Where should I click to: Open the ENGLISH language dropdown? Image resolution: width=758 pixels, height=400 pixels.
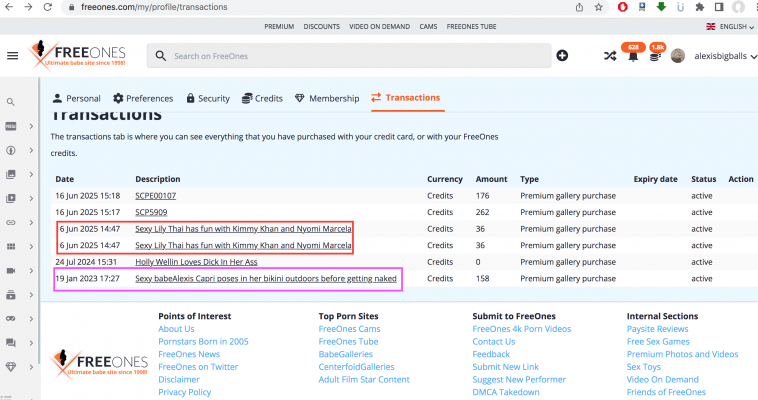(729, 27)
